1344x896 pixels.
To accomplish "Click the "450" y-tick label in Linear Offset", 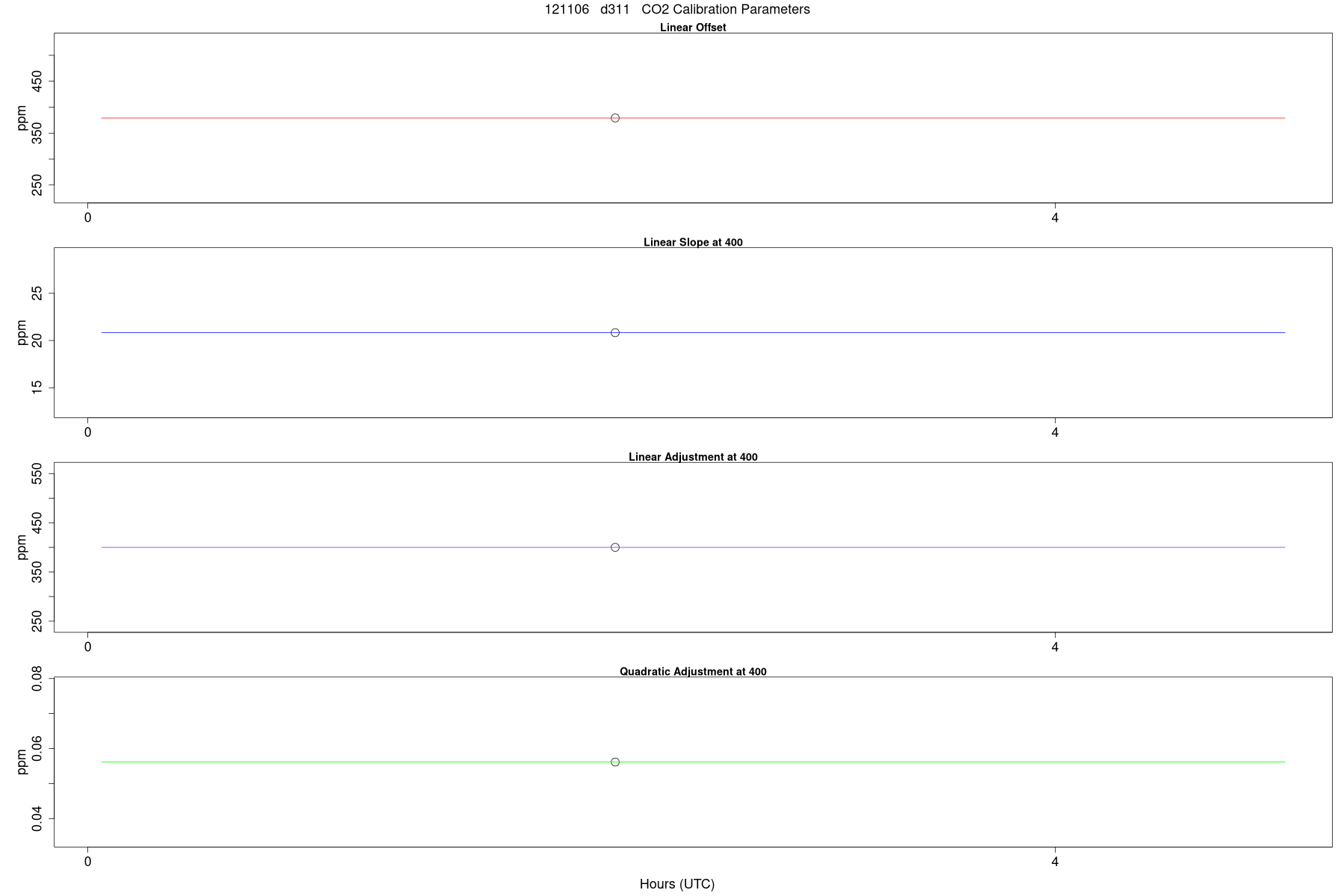I will [x=37, y=81].
